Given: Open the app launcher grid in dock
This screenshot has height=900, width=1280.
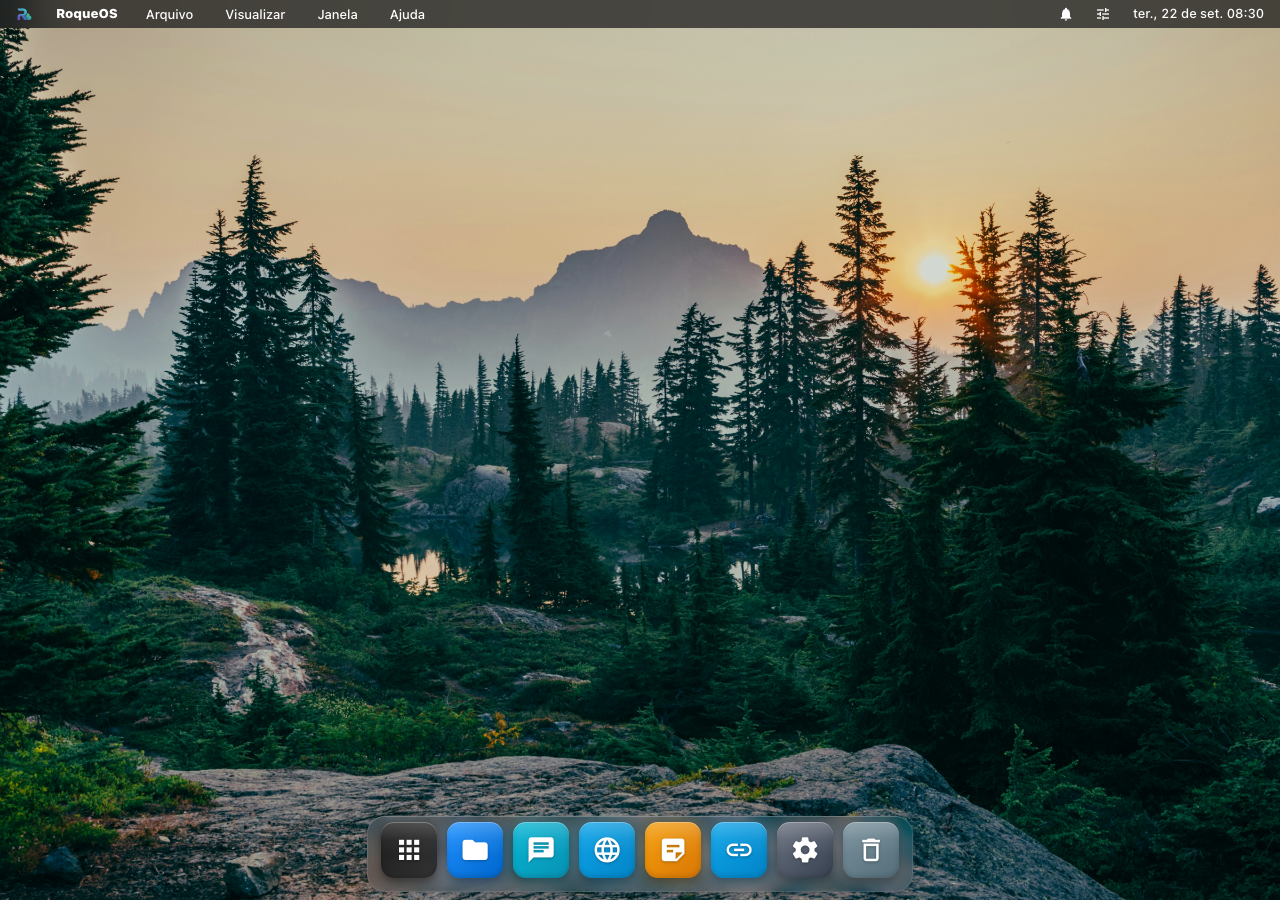Looking at the screenshot, I should [x=409, y=850].
